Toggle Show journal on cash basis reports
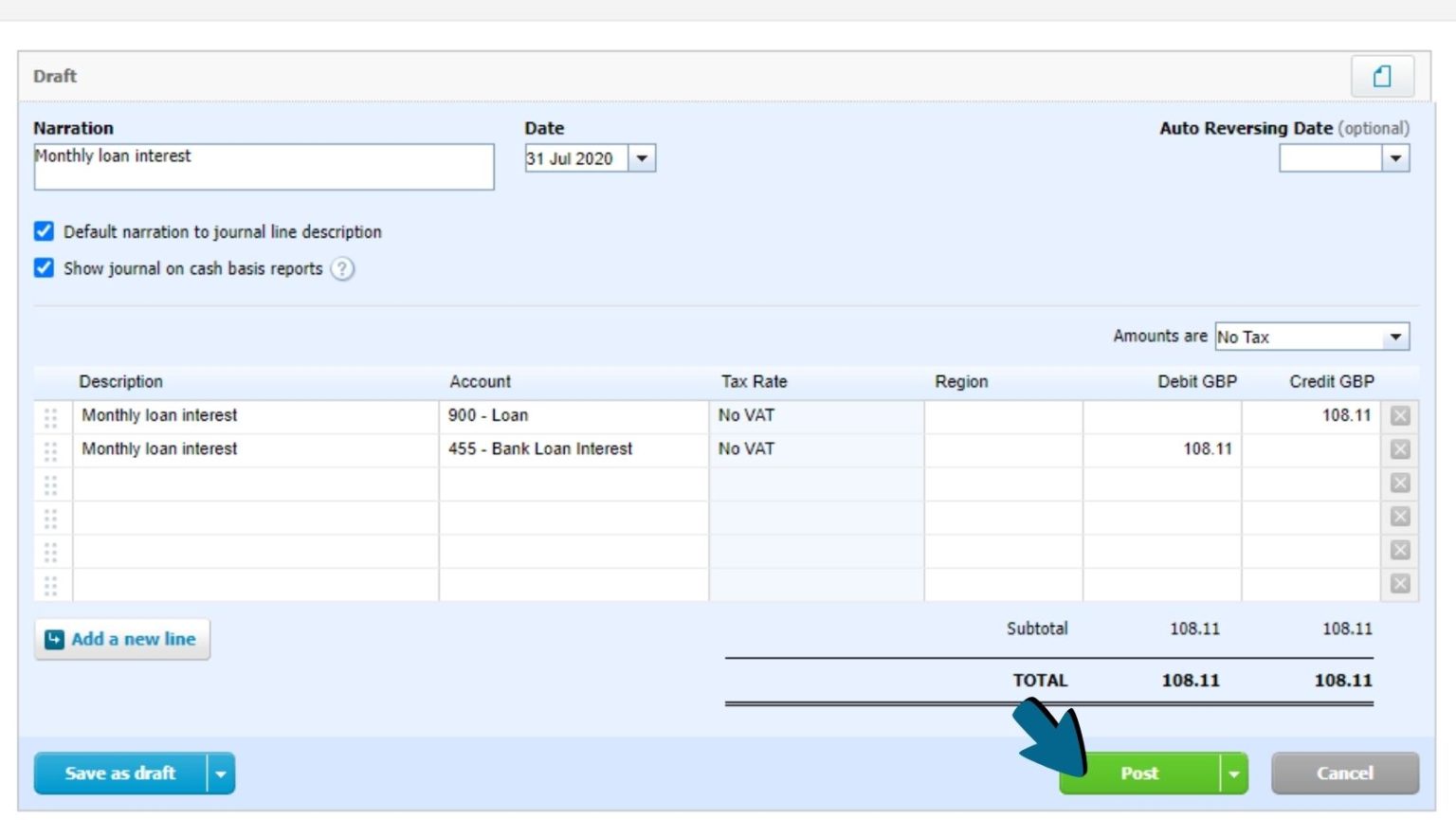1456x820 pixels. [44, 268]
